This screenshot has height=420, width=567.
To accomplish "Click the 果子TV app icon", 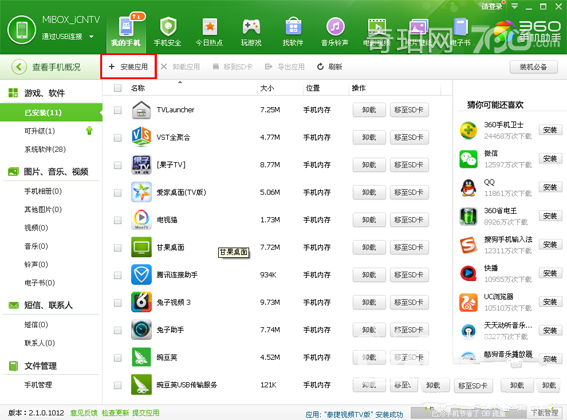I will [x=141, y=165].
